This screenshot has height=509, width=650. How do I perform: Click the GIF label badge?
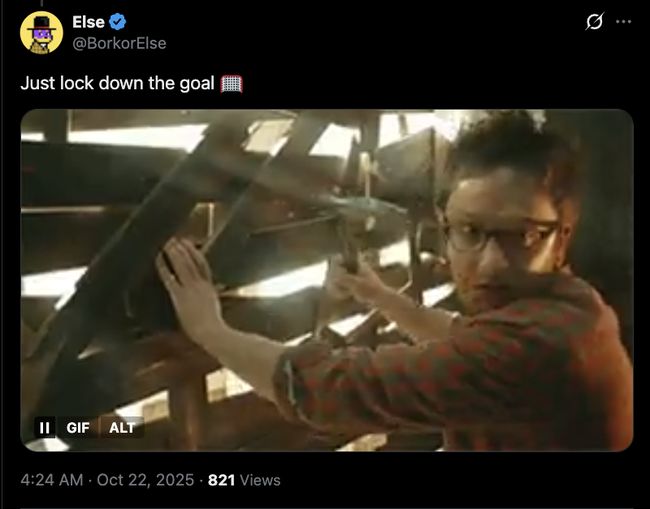tap(78, 427)
